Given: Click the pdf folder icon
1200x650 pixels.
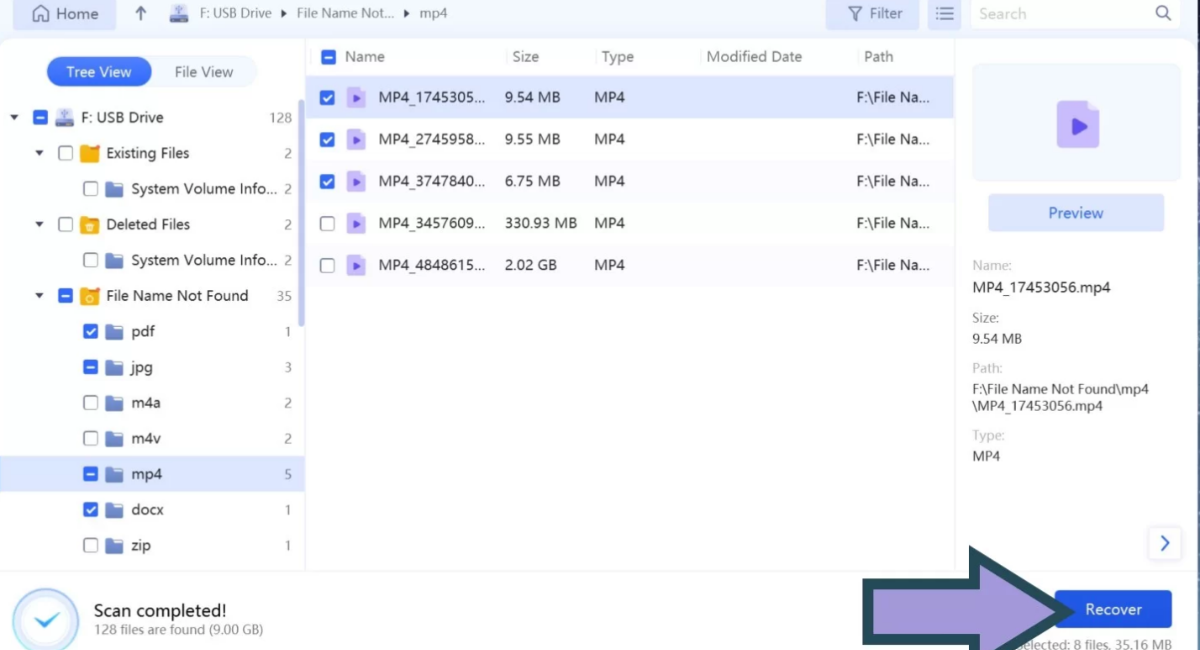Looking at the screenshot, I should [114, 331].
